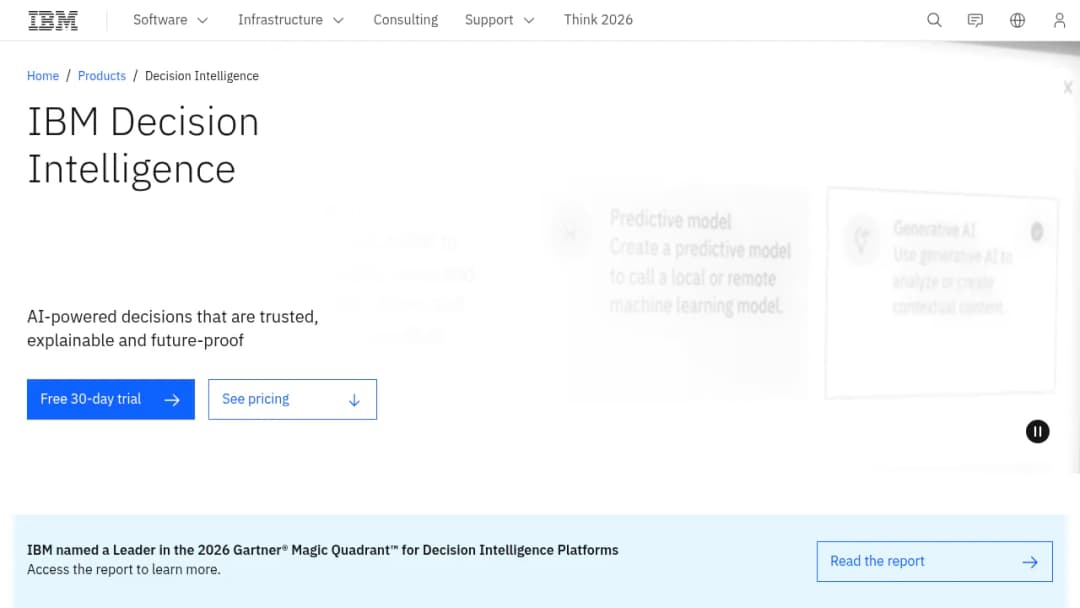Open the Consulting menu item
This screenshot has height=608, width=1080.
click(x=406, y=20)
